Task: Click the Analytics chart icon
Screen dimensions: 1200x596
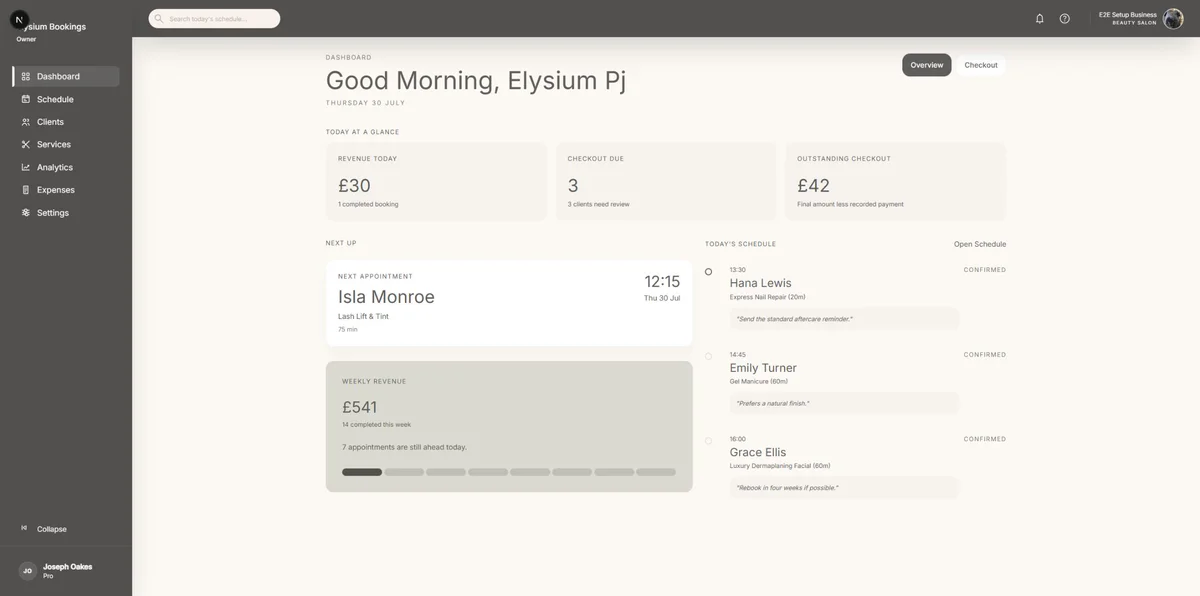Action: pos(26,167)
